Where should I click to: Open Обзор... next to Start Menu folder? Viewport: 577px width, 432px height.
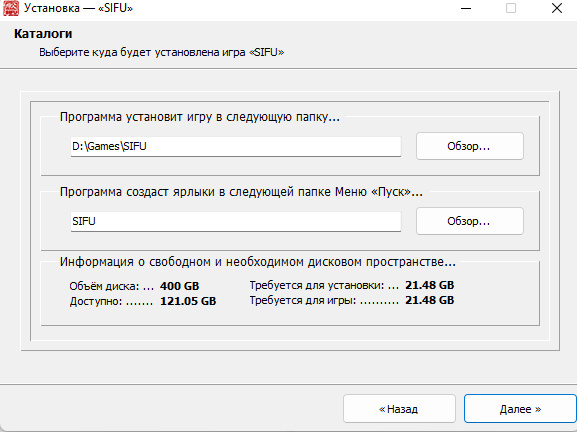tap(470, 221)
